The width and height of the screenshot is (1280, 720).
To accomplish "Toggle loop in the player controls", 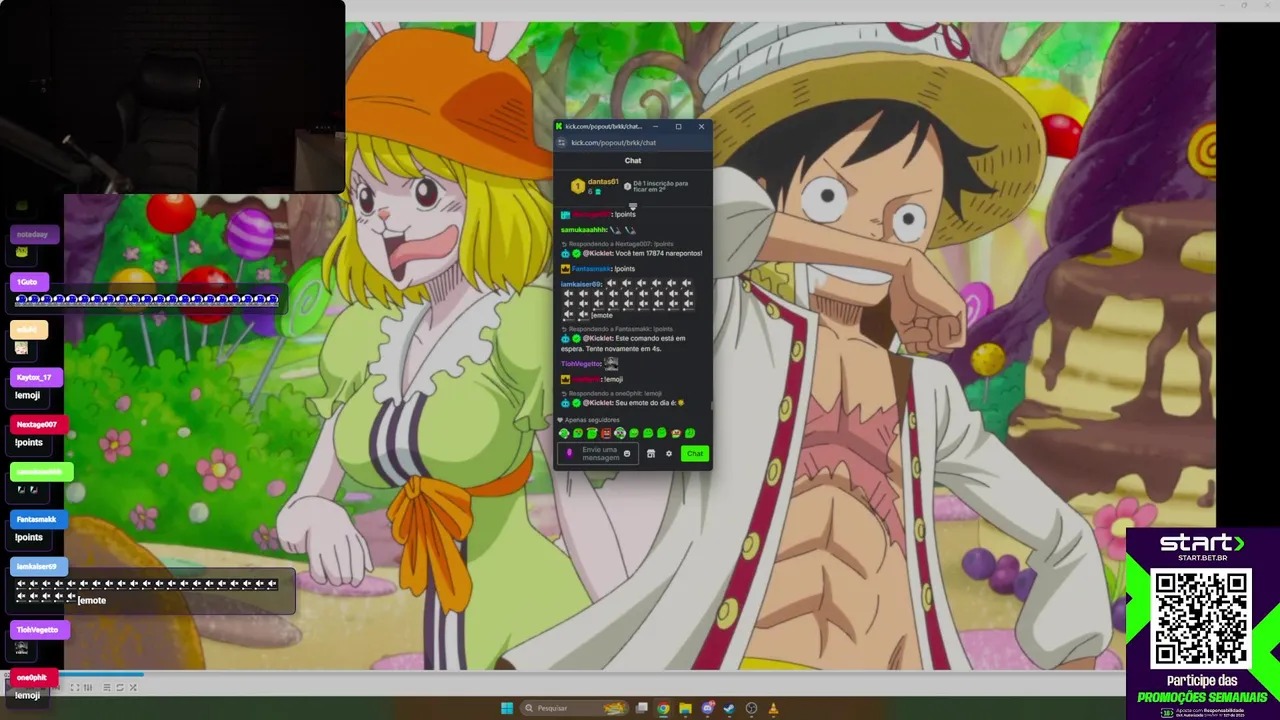I will click(120, 687).
